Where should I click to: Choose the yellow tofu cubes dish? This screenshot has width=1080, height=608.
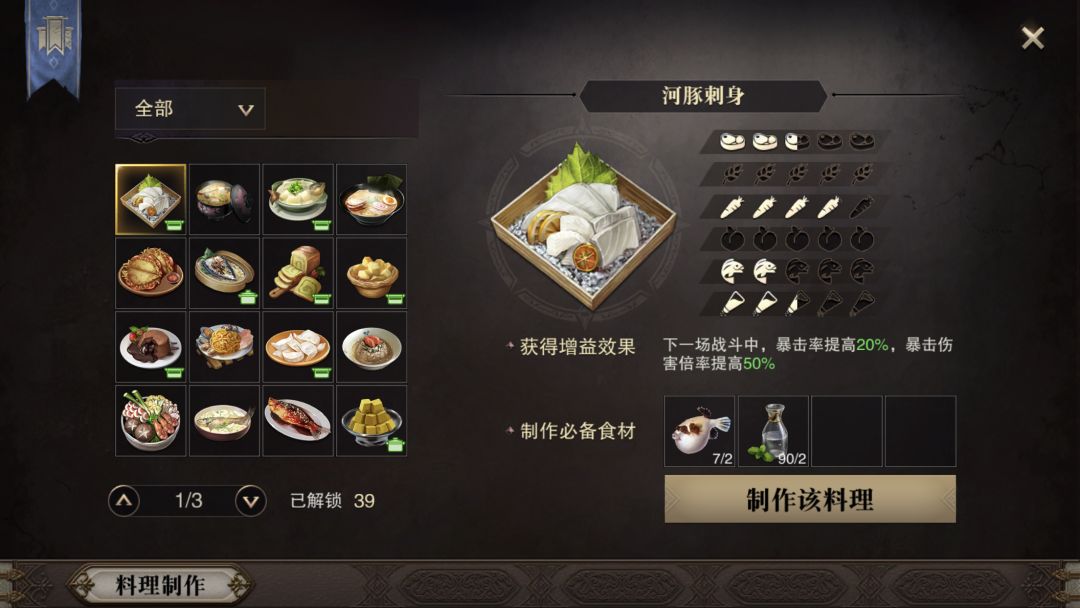pyautogui.click(x=371, y=420)
